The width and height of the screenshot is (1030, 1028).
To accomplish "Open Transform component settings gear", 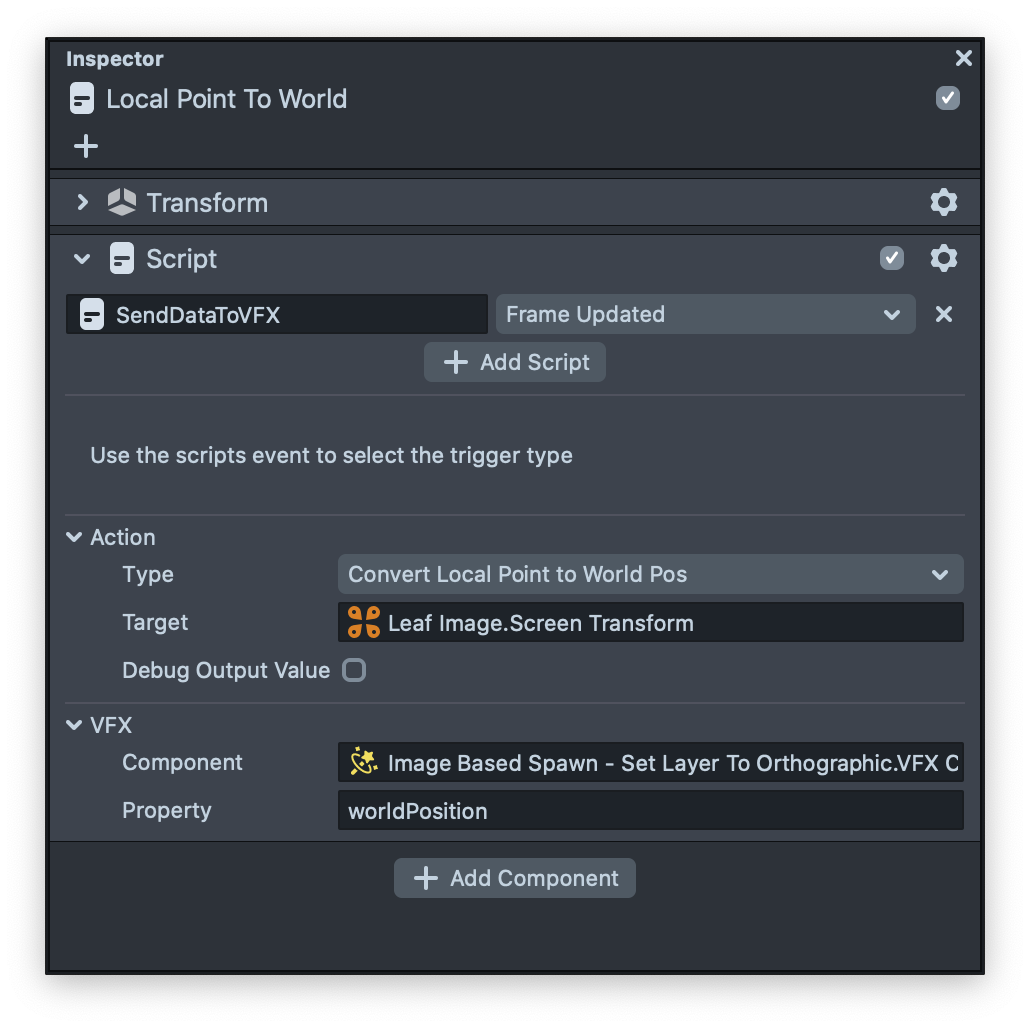I will (943, 203).
